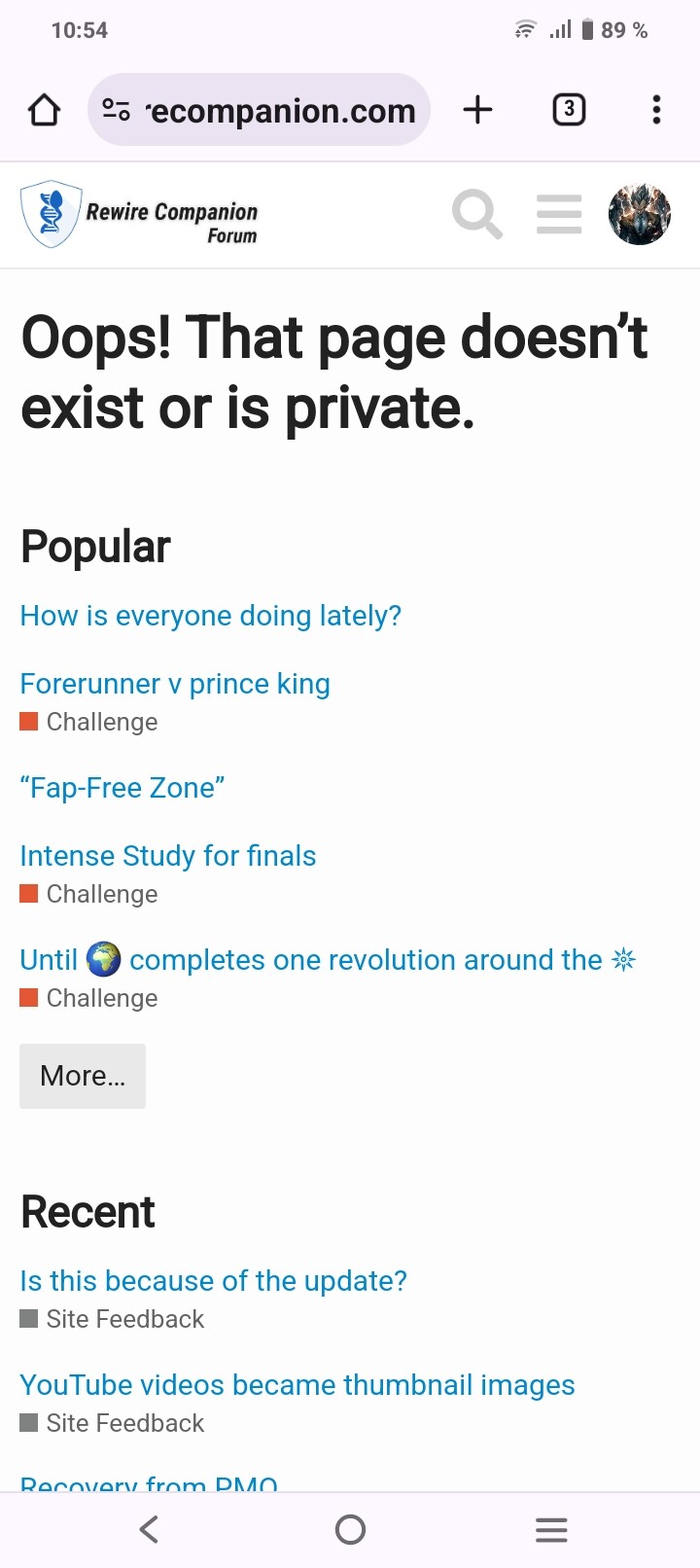Tap the browser home icon
This screenshot has width=700, height=1568.
44,110
